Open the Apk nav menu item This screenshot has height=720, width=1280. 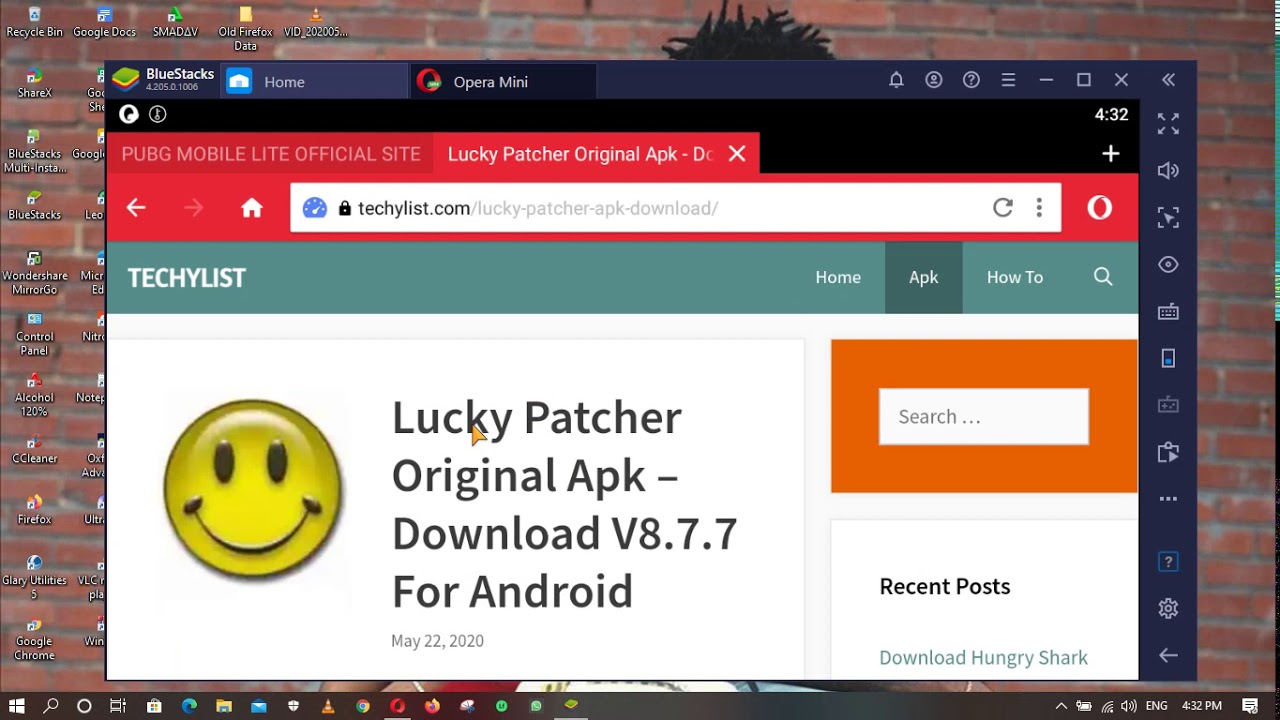coord(924,277)
